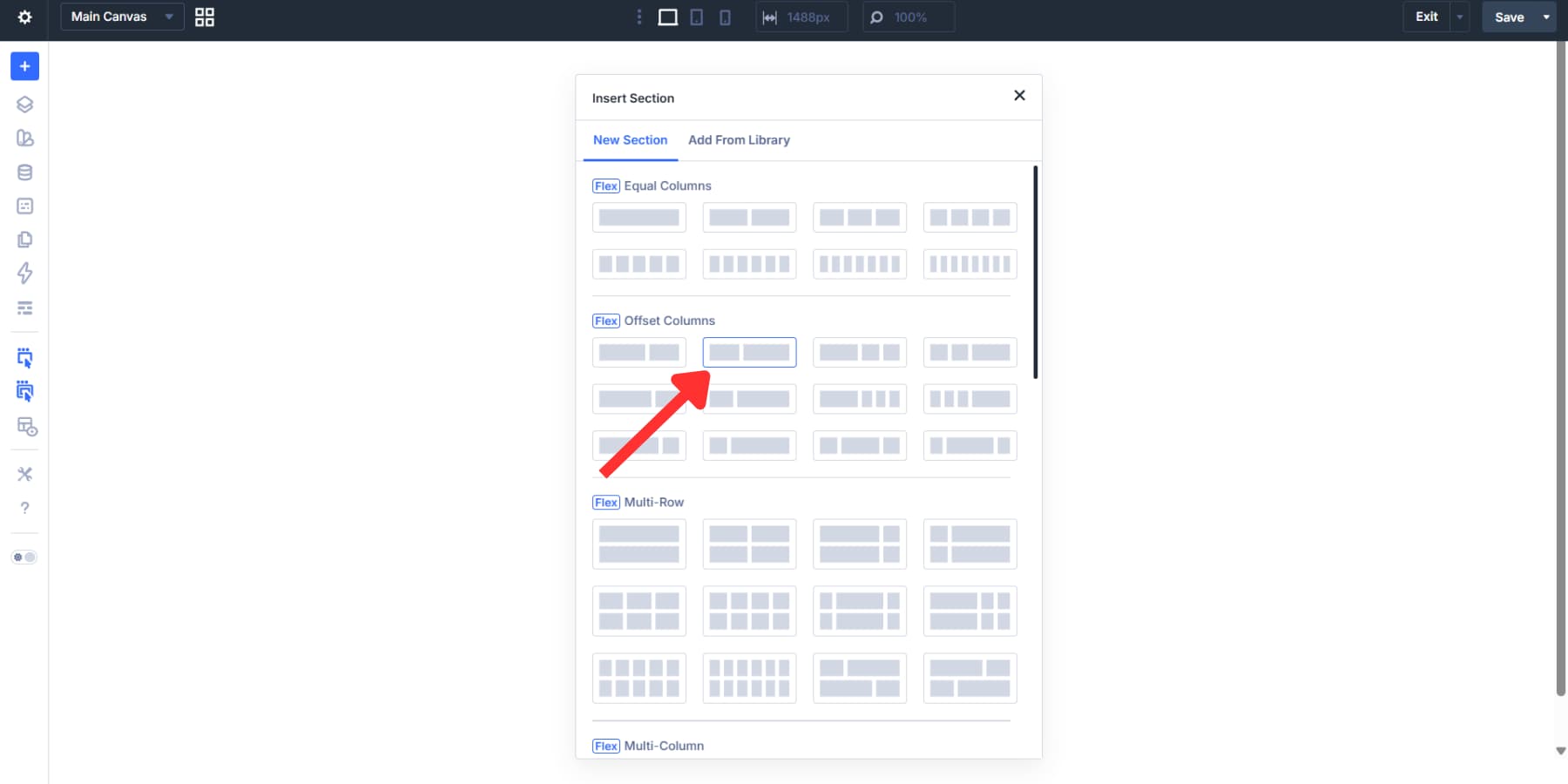Expand the Exit button dropdown arrow
1568x784 pixels.
pos(1459,17)
